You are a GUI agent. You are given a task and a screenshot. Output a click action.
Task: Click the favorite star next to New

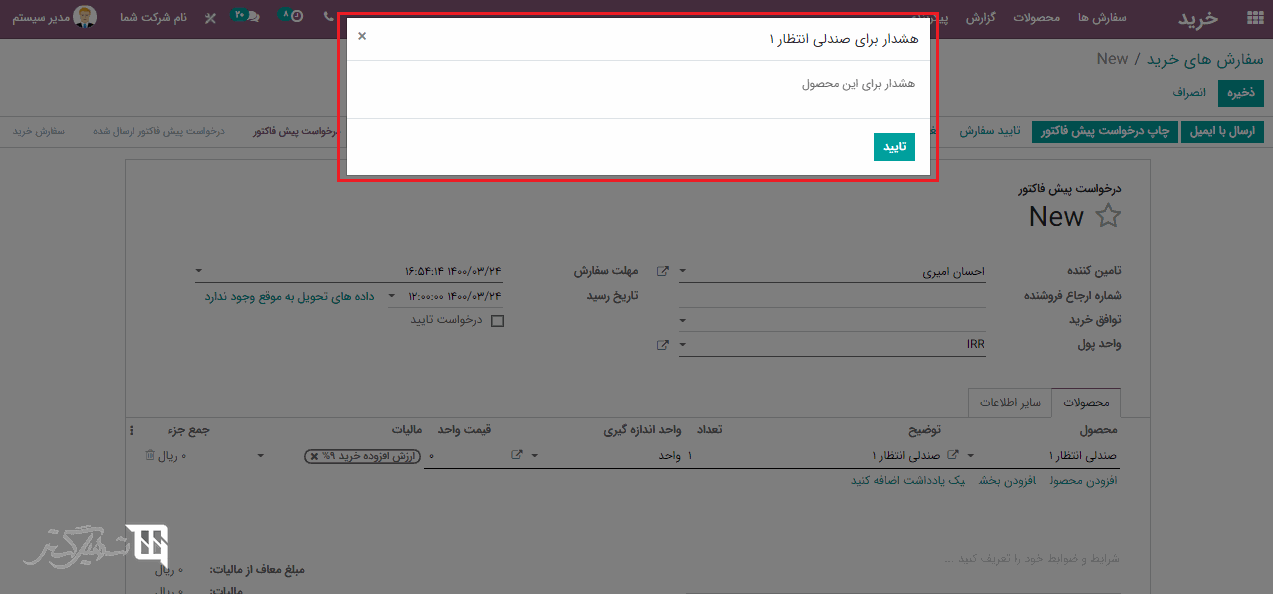click(x=1108, y=217)
